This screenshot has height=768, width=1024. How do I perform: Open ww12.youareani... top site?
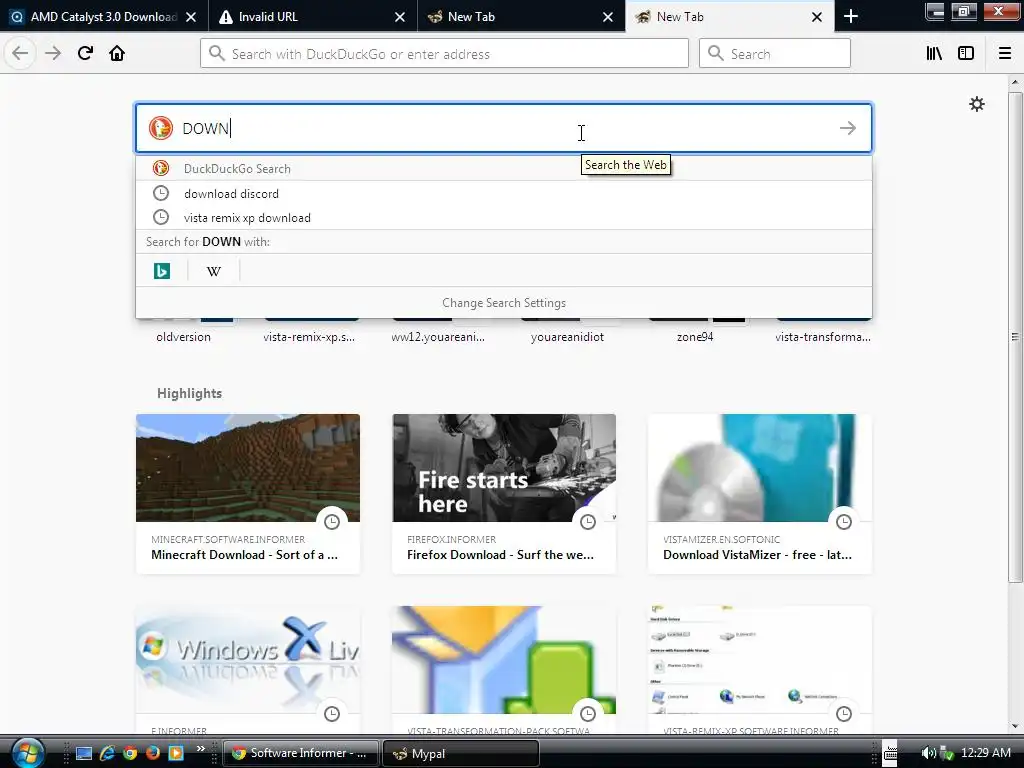point(438,337)
